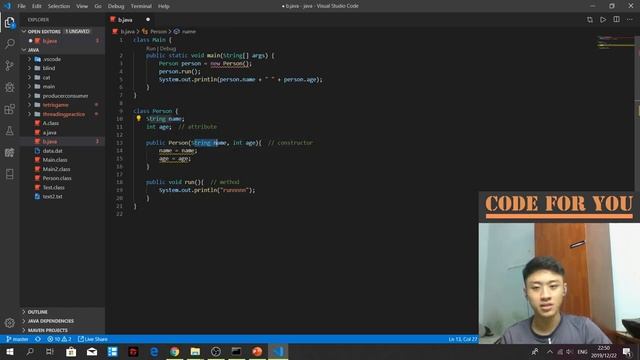Click the Person breadcrumb segment

tap(158, 31)
